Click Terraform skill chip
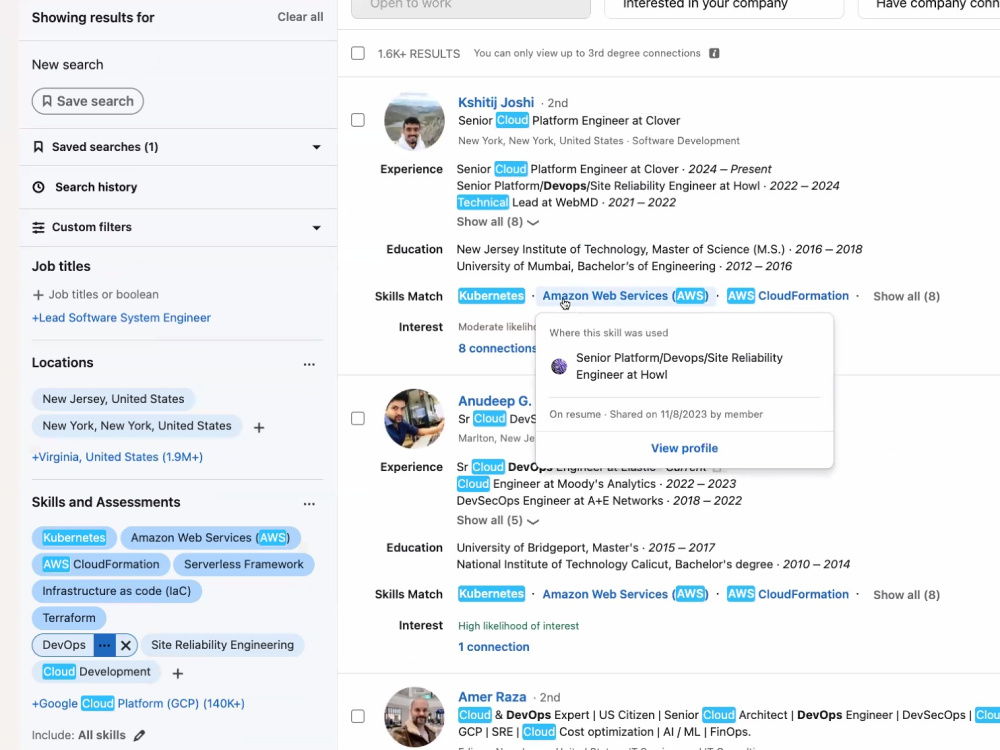 pos(69,618)
